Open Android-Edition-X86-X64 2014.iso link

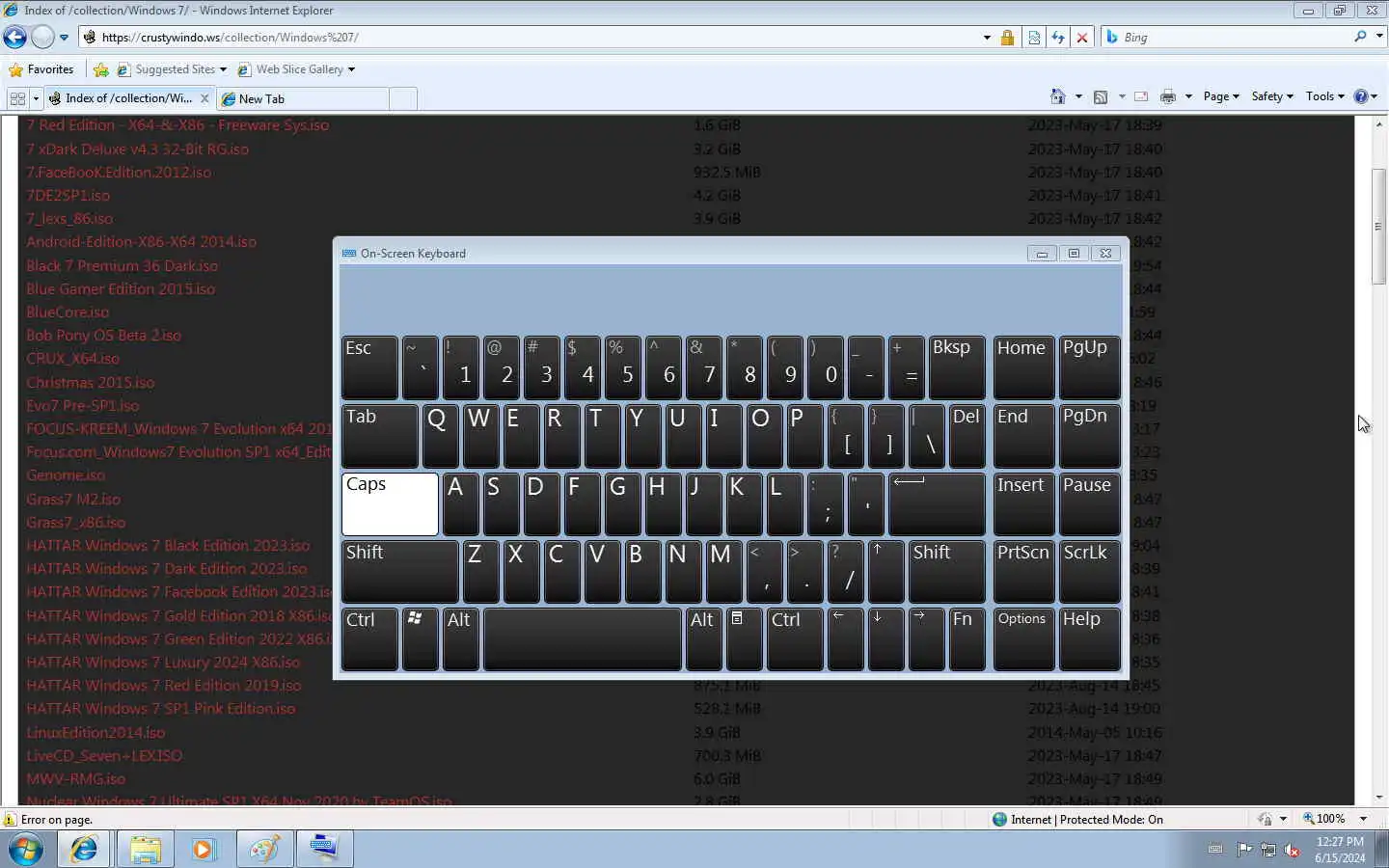(141, 242)
